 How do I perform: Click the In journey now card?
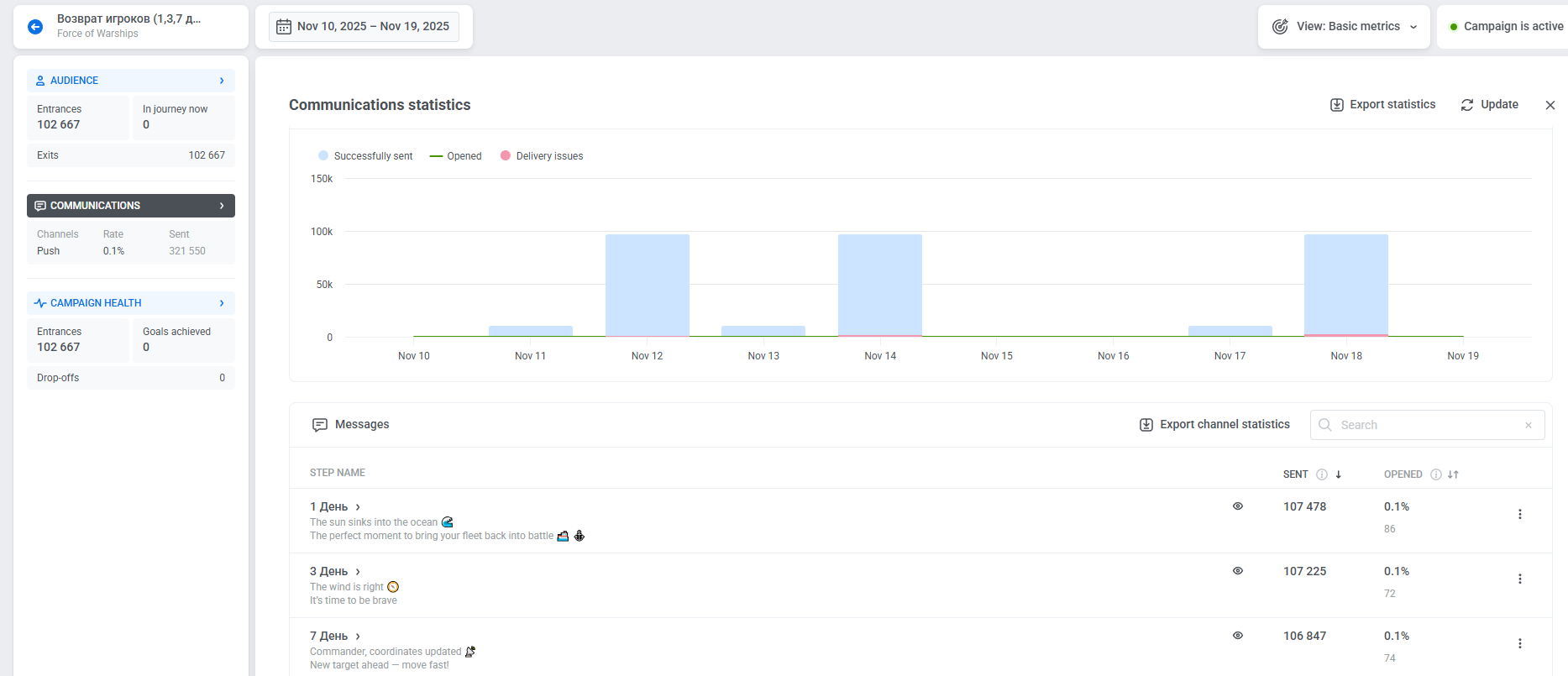pos(184,118)
